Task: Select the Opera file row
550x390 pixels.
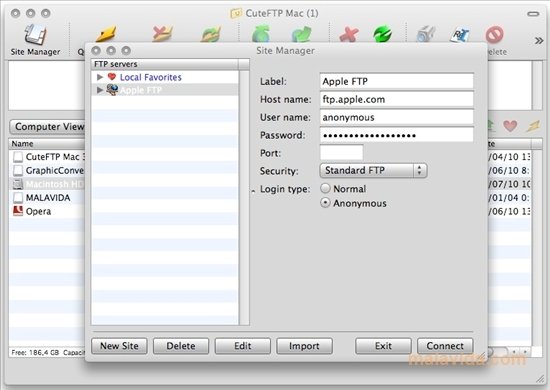Action: (47, 211)
